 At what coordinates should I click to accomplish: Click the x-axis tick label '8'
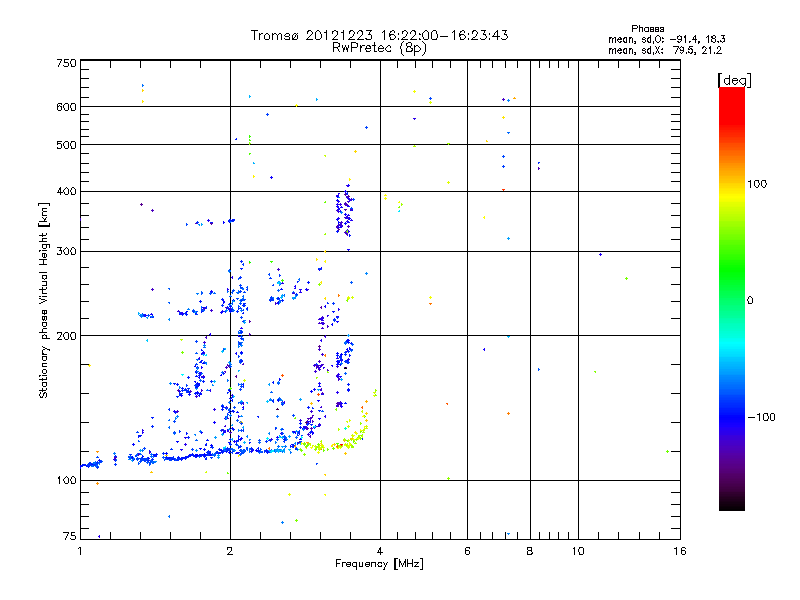[x=530, y=551]
